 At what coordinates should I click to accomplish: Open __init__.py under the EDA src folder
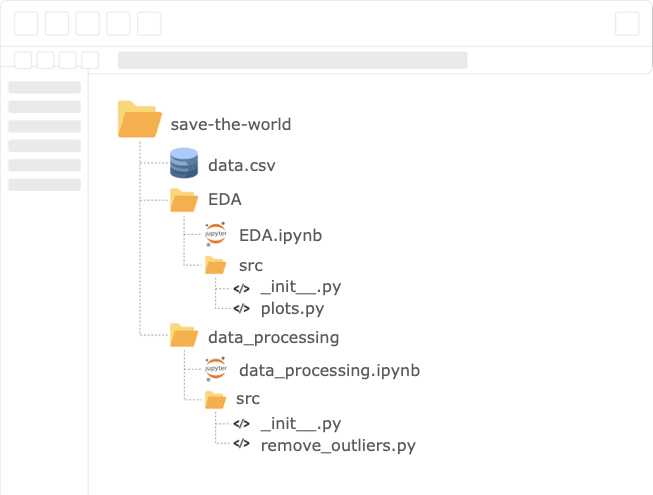301,287
